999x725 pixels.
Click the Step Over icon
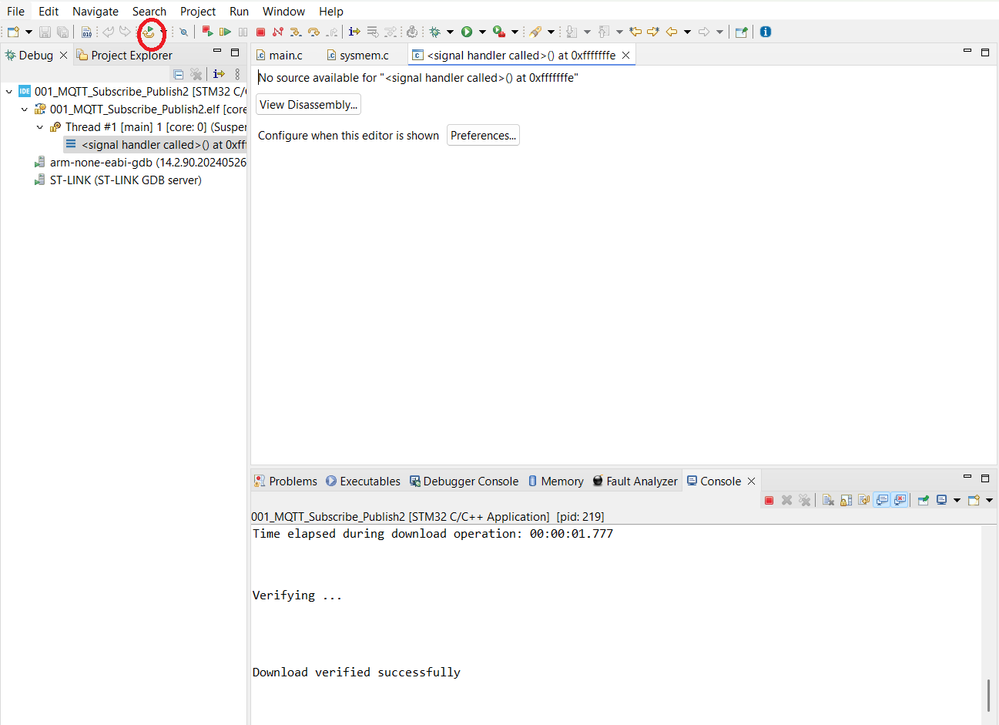point(313,32)
